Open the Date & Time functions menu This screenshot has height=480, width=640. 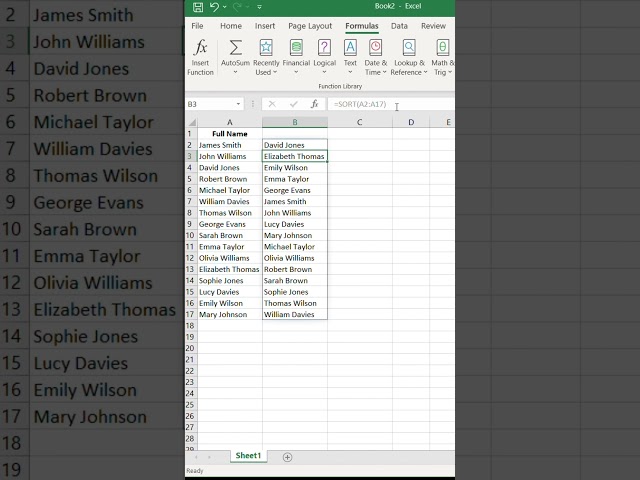coord(376,57)
